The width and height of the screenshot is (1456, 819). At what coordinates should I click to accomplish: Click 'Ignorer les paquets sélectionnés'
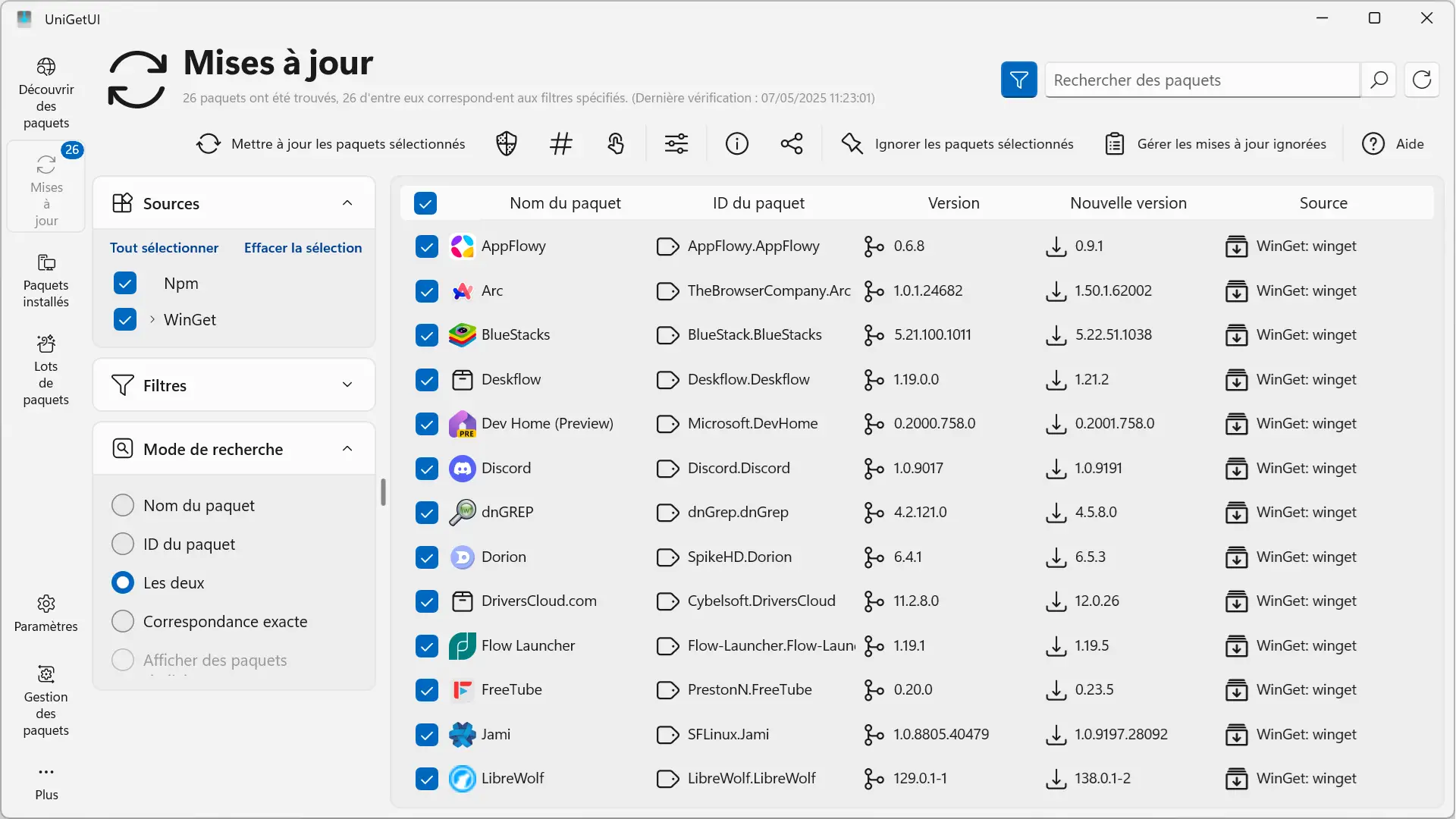(957, 144)
